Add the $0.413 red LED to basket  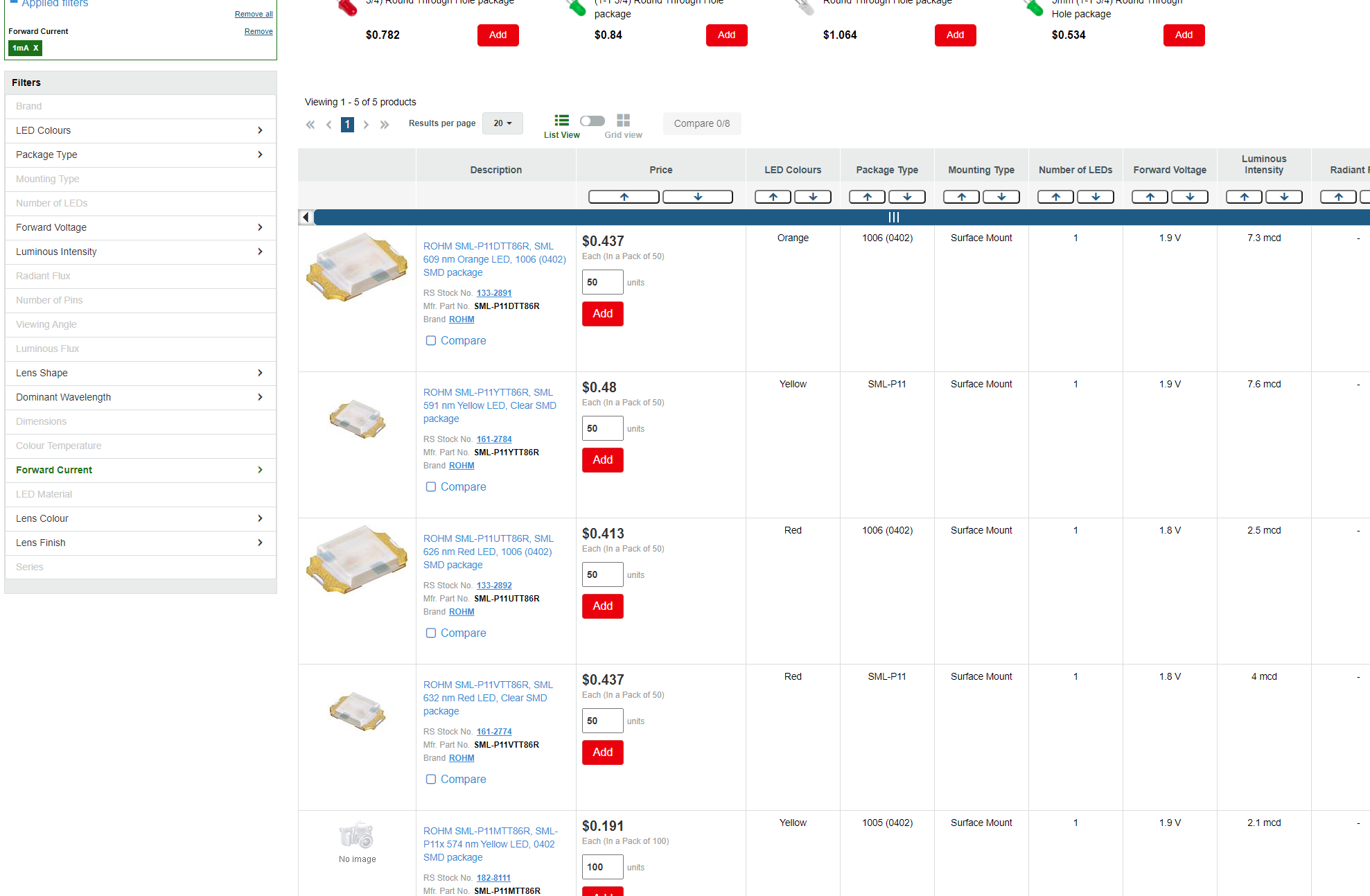(x=603, y=606)
